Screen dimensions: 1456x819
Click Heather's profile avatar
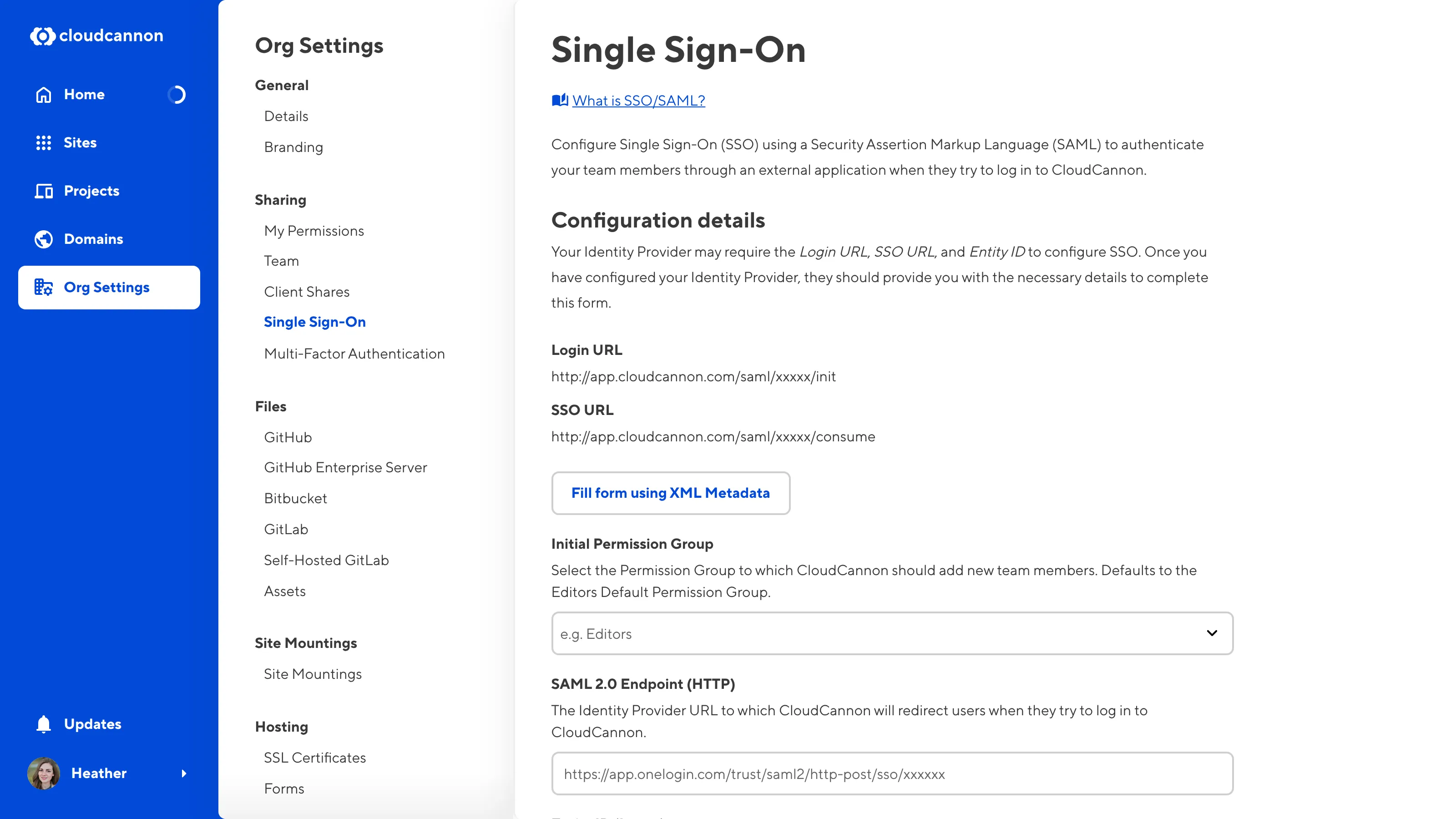[44, 773]
